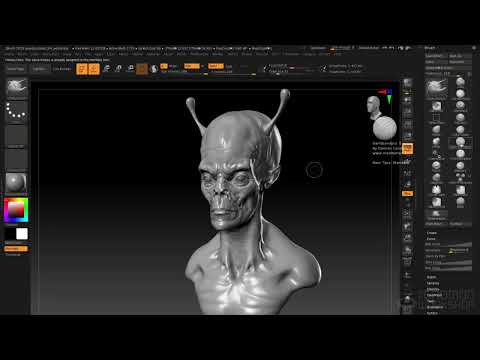The image size is (480, 360).
Task: Click the Home Page button
Action: (15, 69)
